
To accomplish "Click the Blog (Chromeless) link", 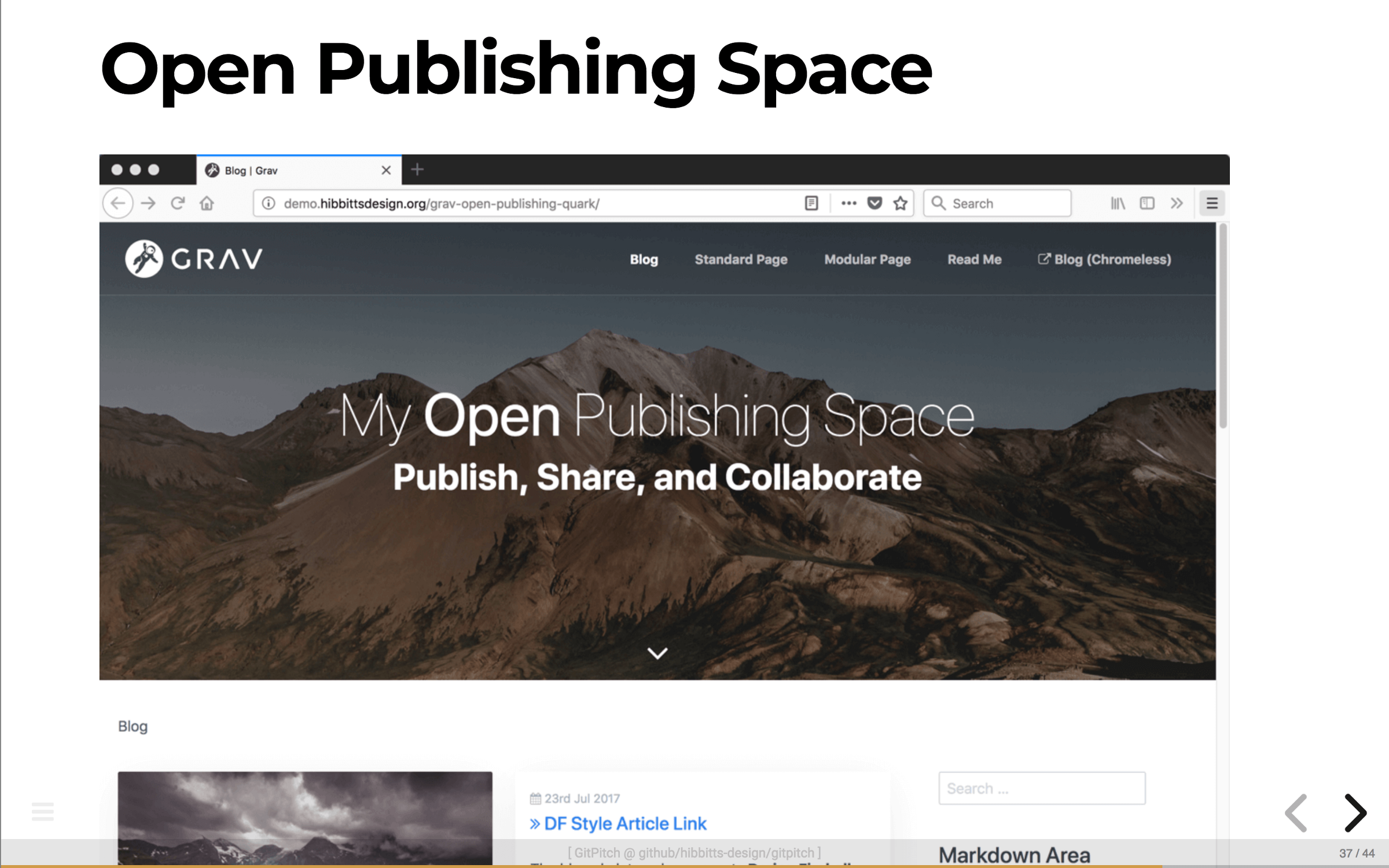I will 1104,259.
